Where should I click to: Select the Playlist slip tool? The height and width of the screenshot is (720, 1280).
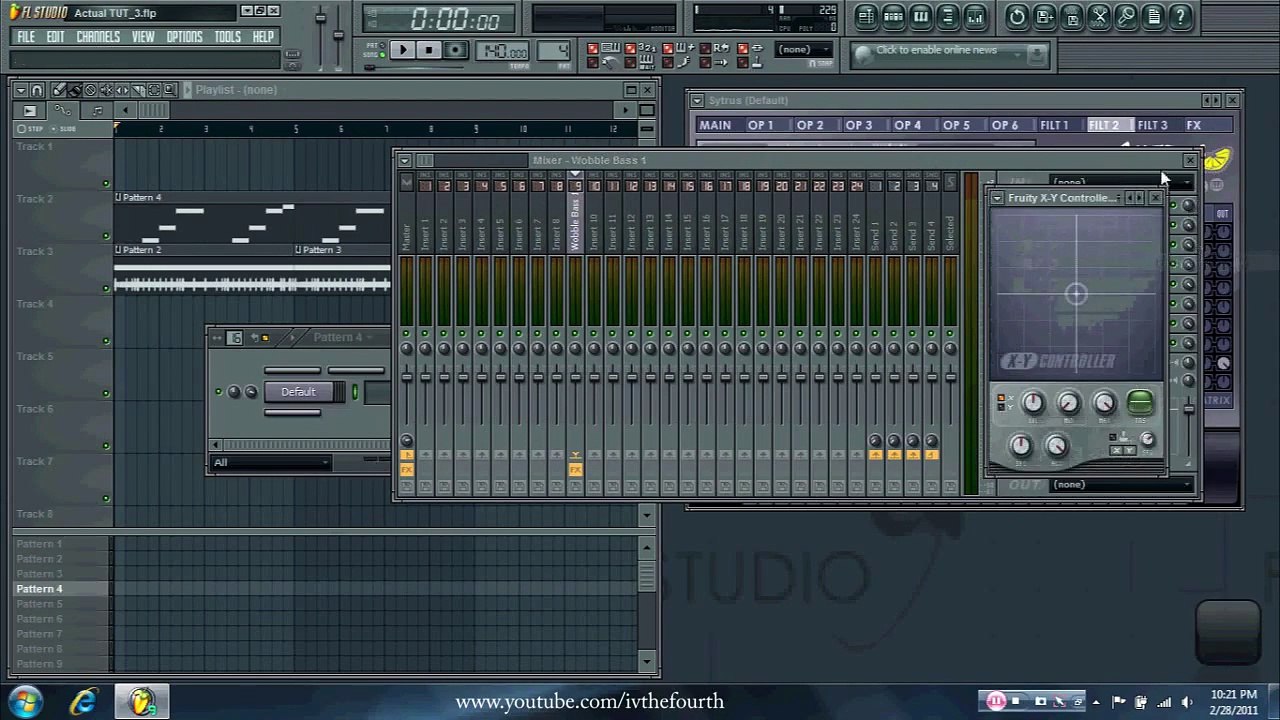[122, 90]
